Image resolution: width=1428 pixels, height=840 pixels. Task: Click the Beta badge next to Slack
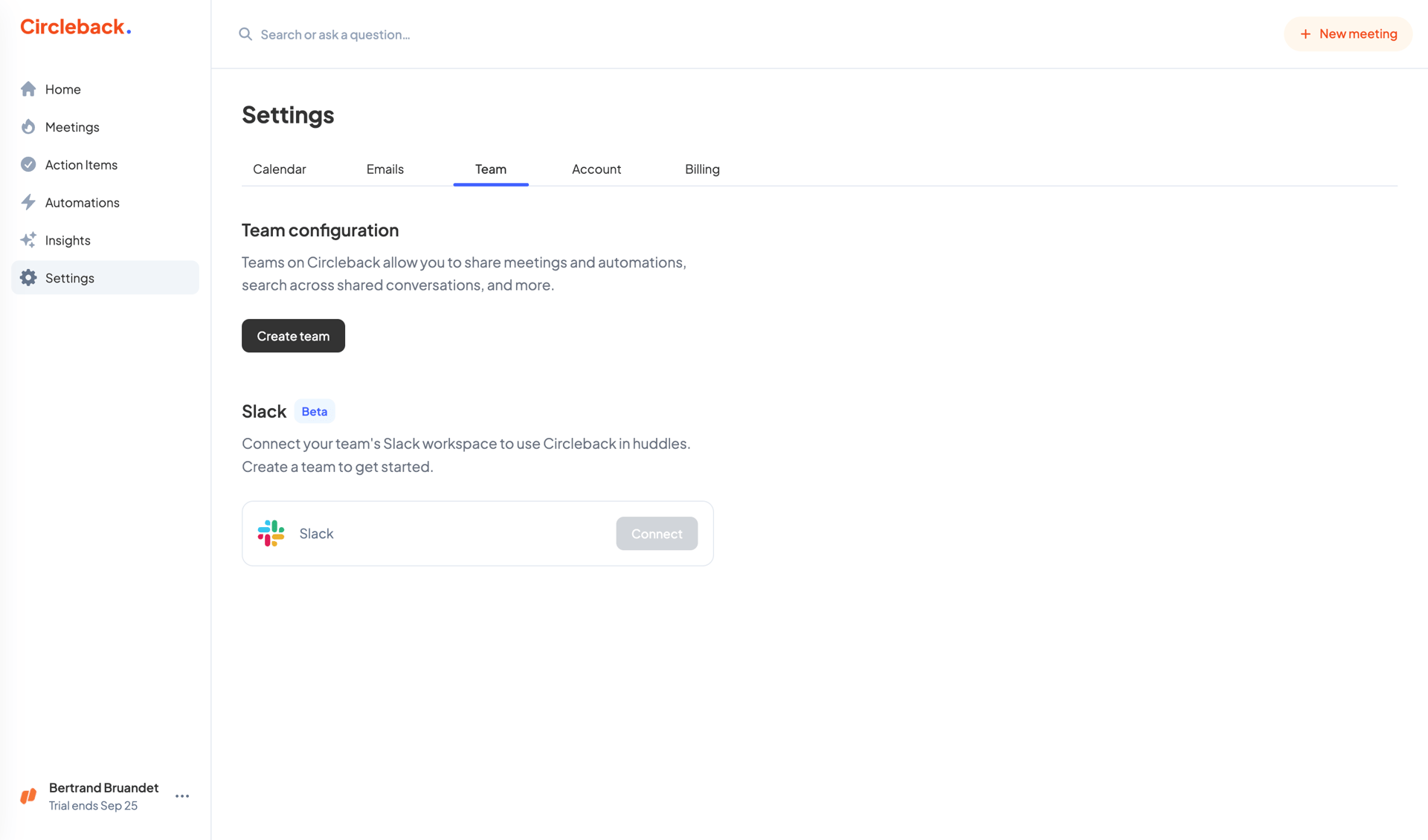click(314, 410)
